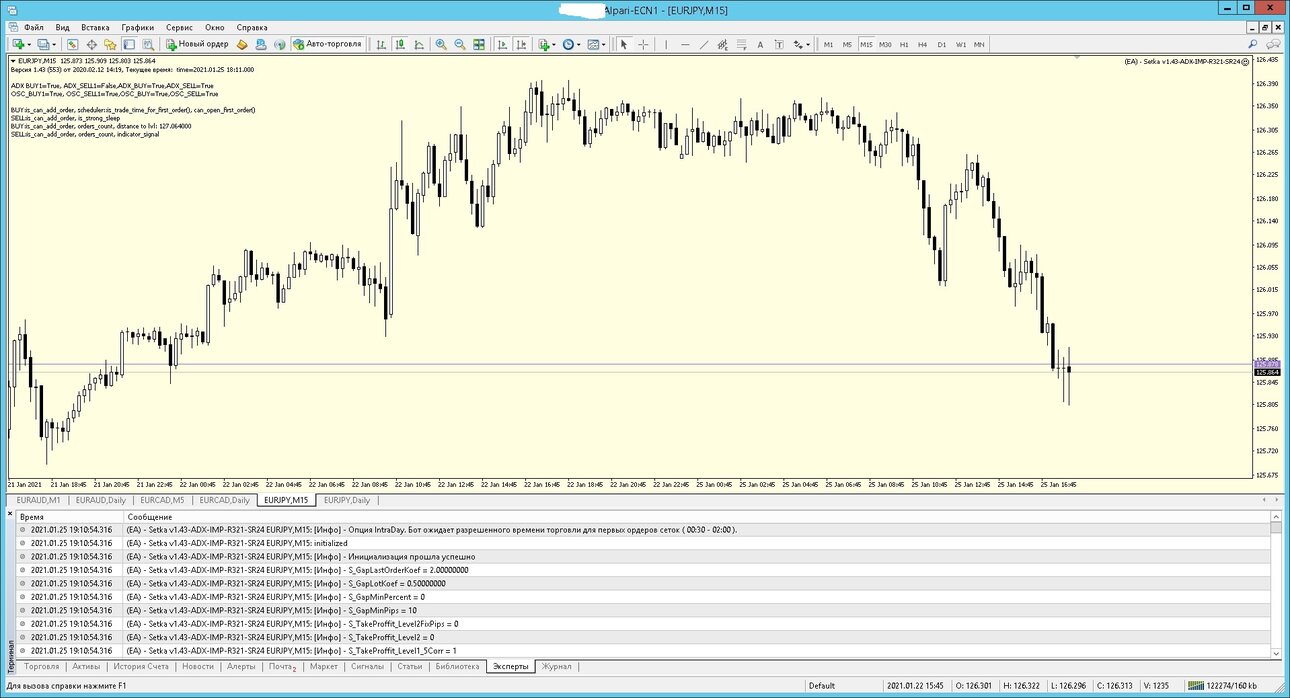Switch timeframe to M5
Viewport: 1290px width, 698px height.
coord(847,44)
